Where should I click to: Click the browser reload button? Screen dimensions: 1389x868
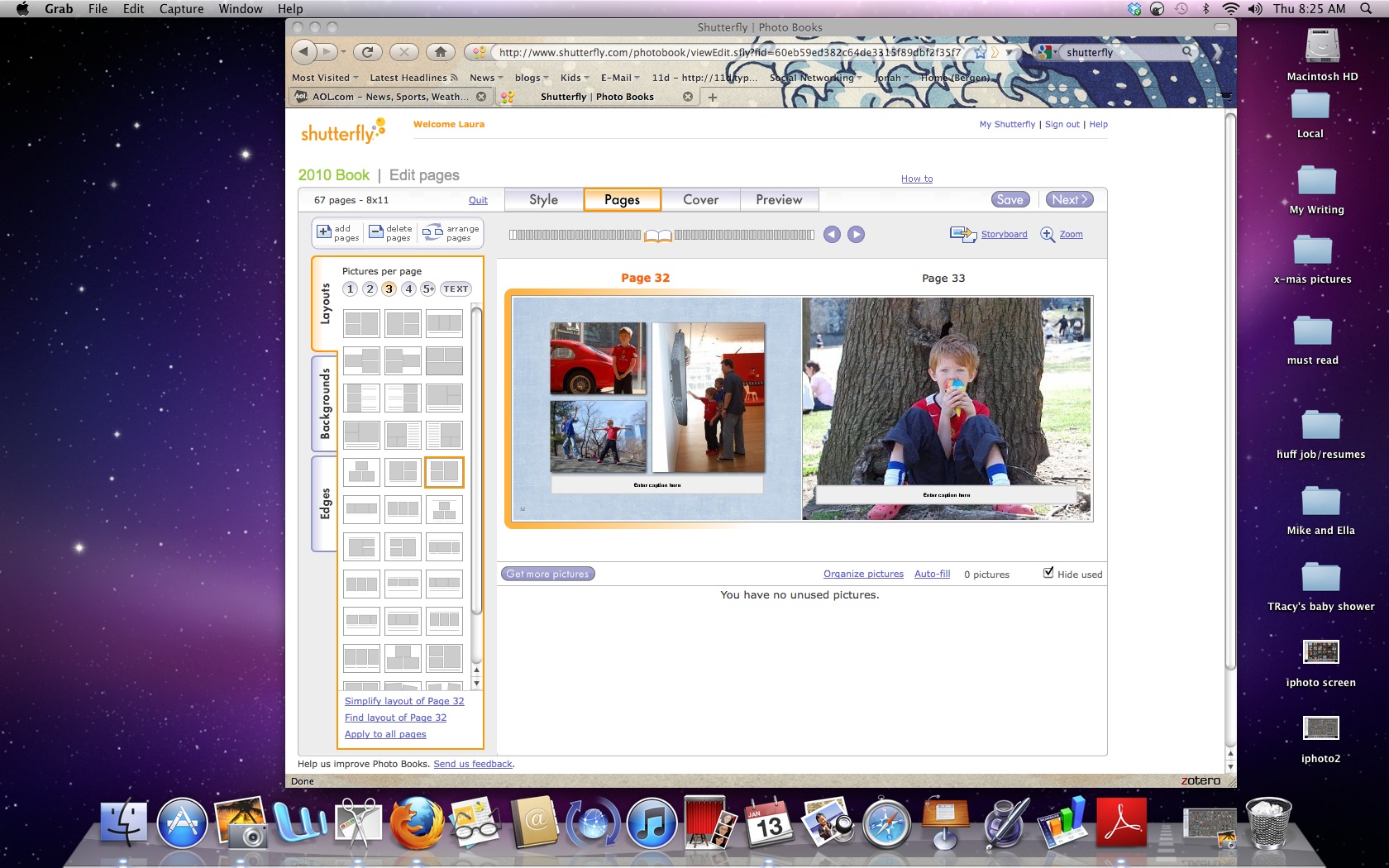pyautogui.click(x=367, y=52)
